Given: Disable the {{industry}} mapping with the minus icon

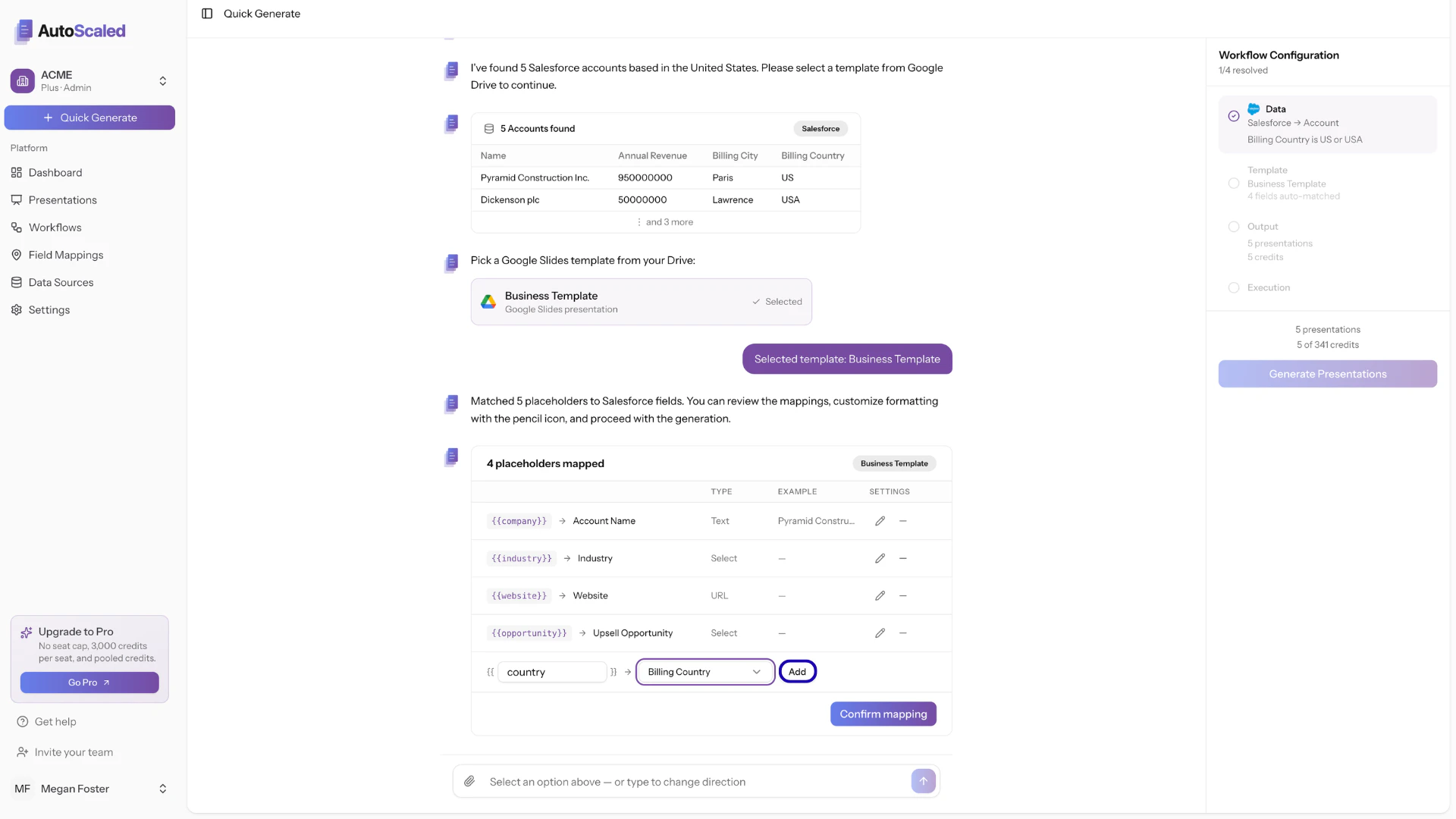Looking at the screenshot, I should point(902,558).
